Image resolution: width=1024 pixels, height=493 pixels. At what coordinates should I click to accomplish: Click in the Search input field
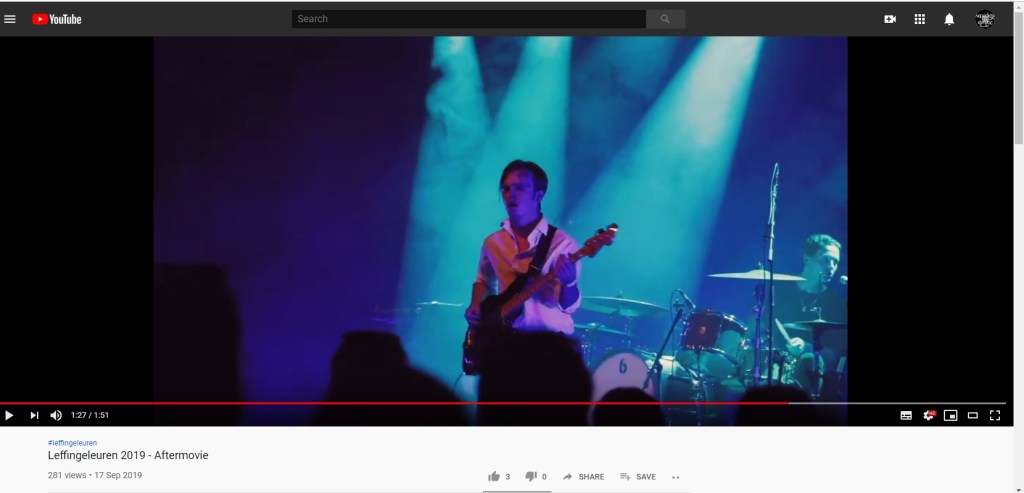tap(468, 19)
